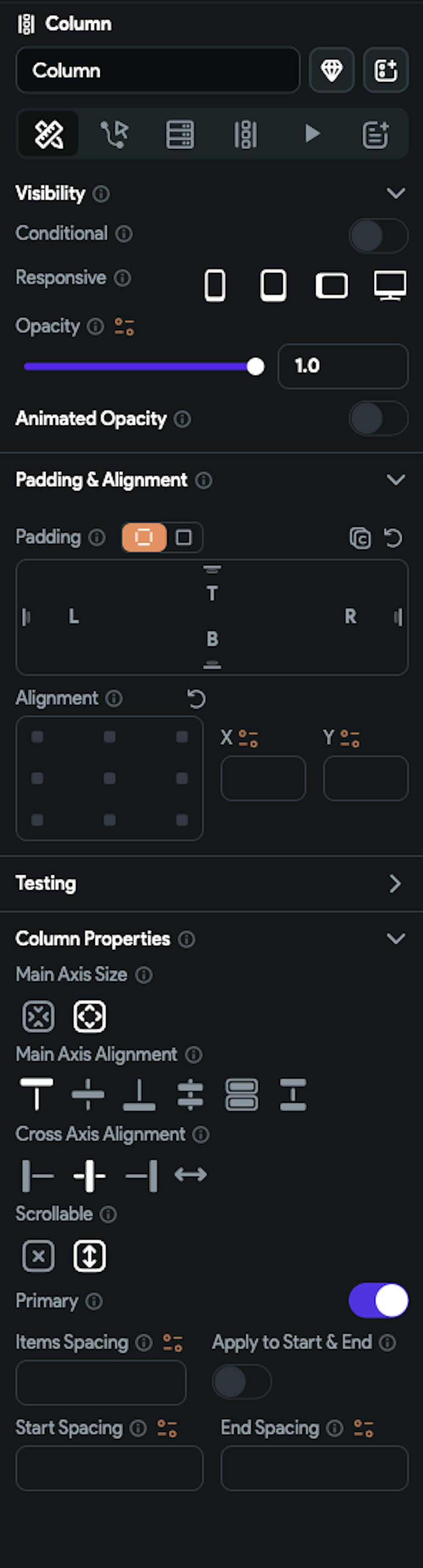Image resolution: width=423 pixels, height=1568 pixels.
Task: Enable the Animated Opacity switch
Action: pos(378,418)
